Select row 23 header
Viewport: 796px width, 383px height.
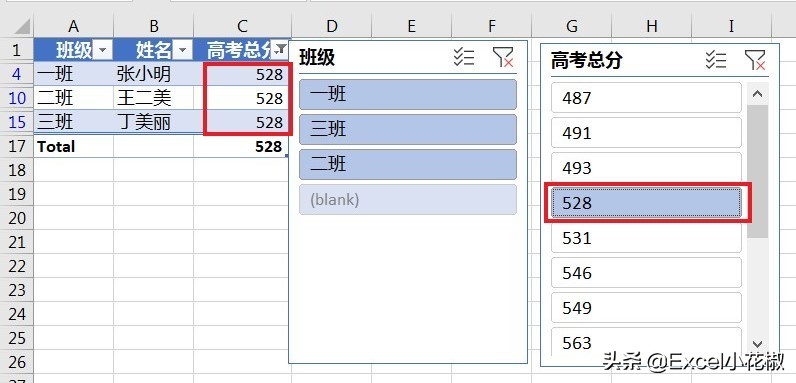point(17,290)
